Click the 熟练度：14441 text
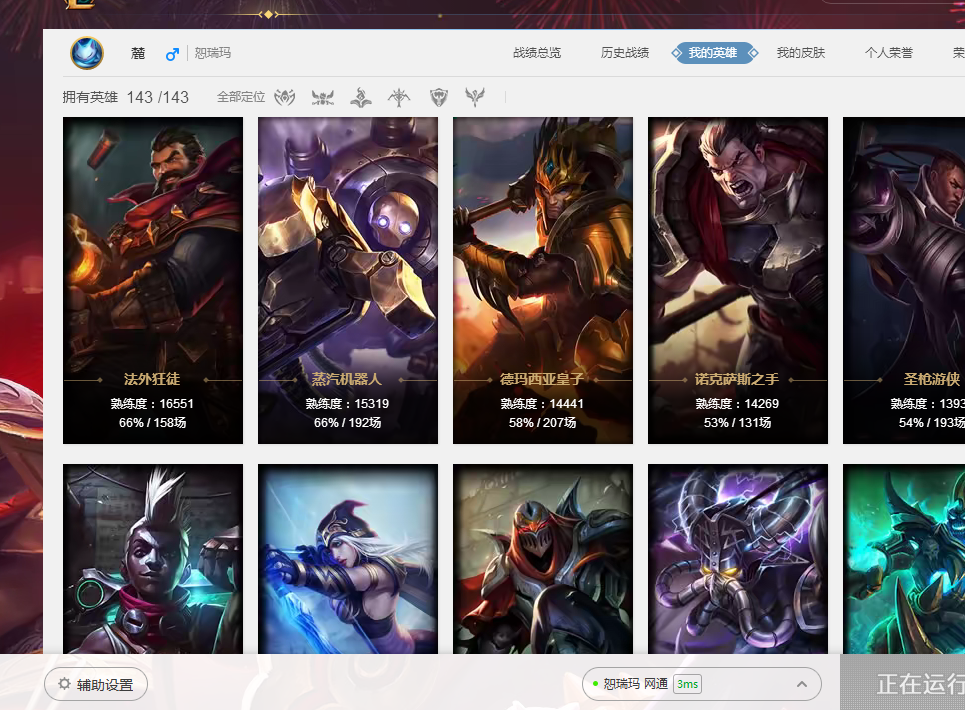Viewport: 965px width, 710px height. [542, 404]
